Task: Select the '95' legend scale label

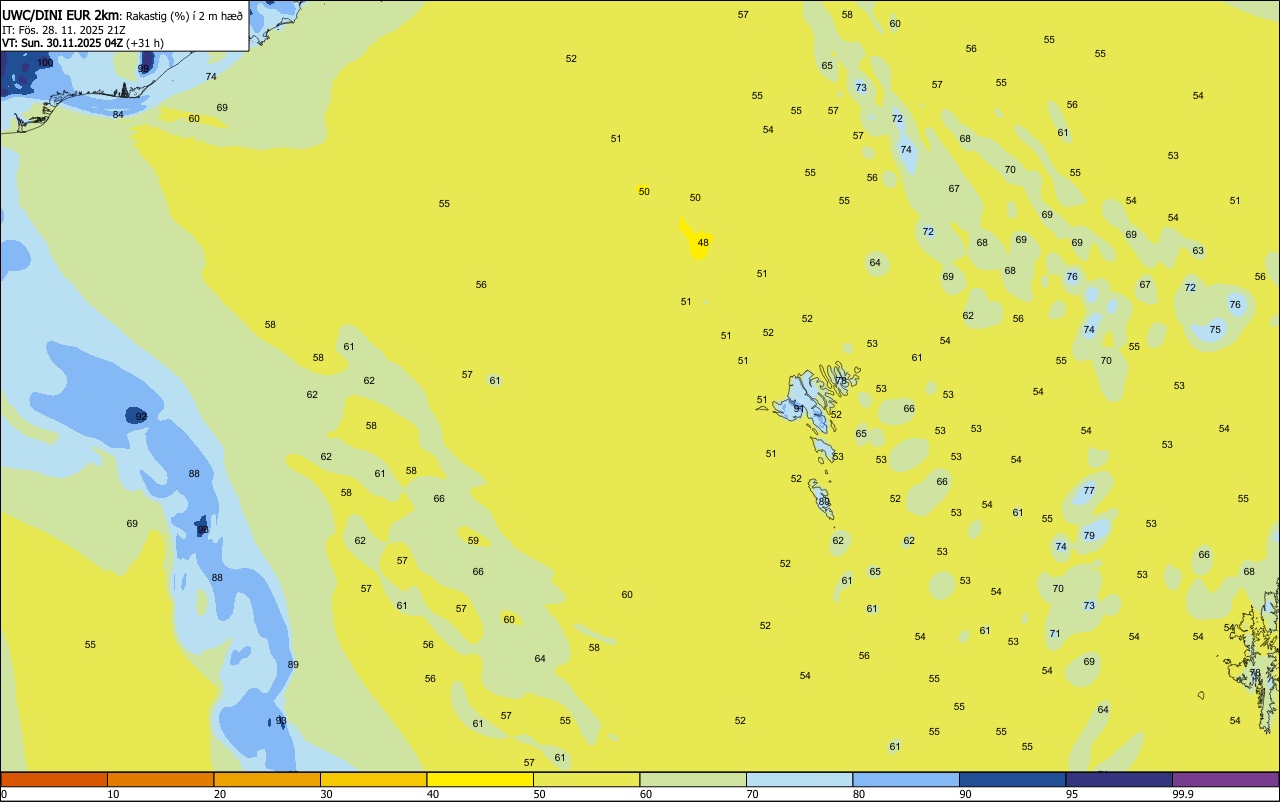Action: [1072, 794]
